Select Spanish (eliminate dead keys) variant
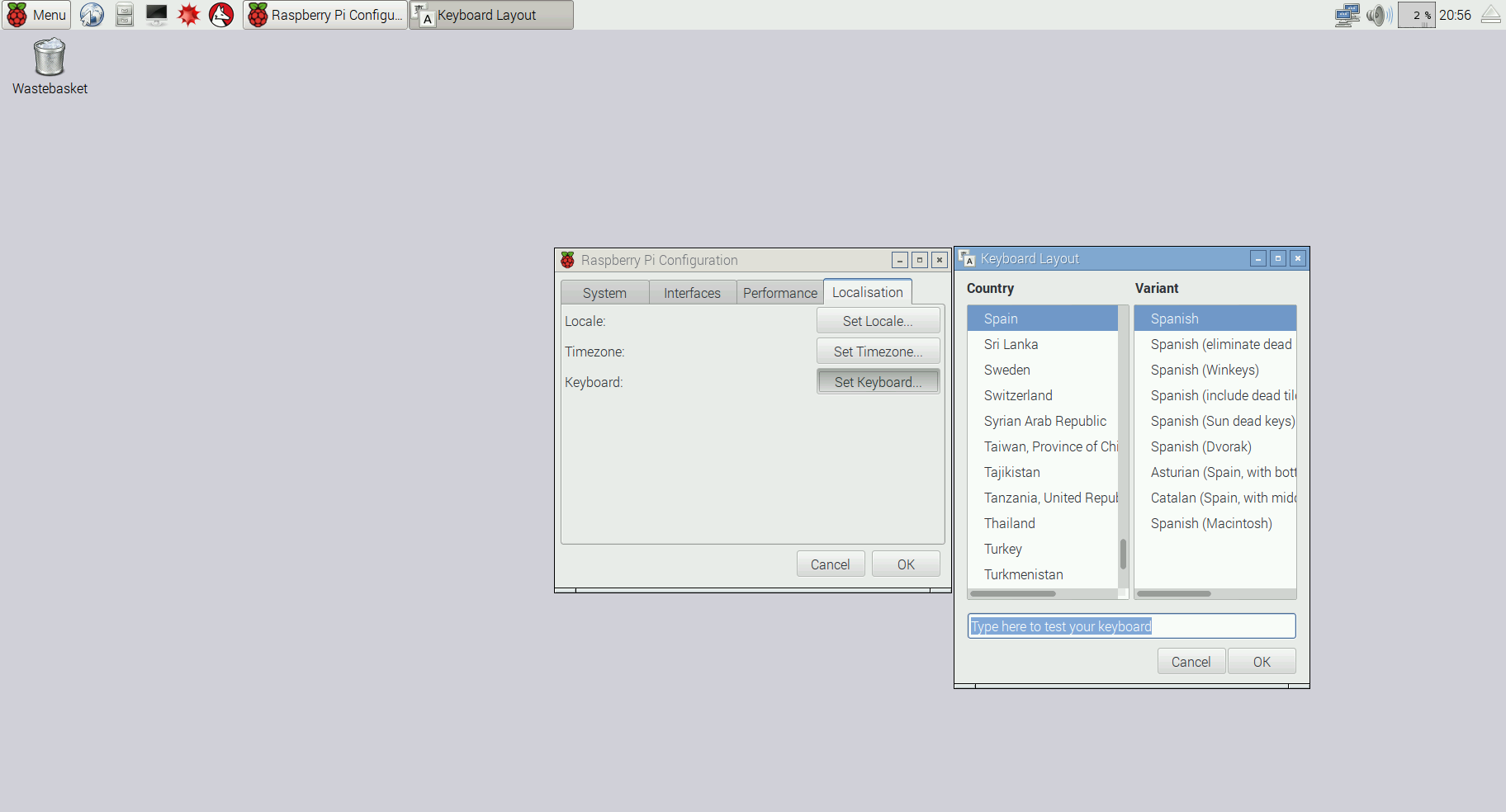The width and height of the screenshot is (1506, 812). pyautogui.click(x=1215, y=344)
